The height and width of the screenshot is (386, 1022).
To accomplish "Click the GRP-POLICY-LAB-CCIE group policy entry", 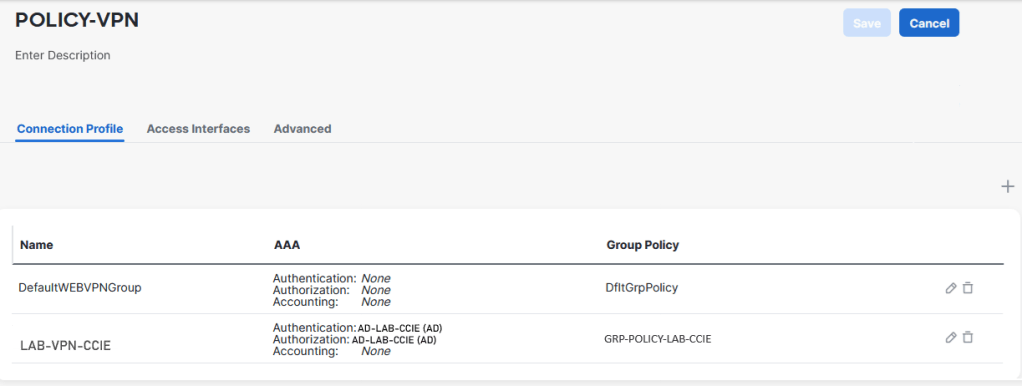I will (x=658, y=339).
